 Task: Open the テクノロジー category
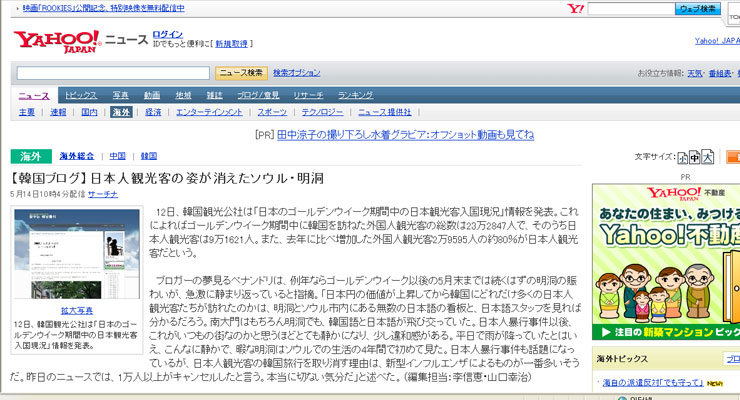click(322, 112)
